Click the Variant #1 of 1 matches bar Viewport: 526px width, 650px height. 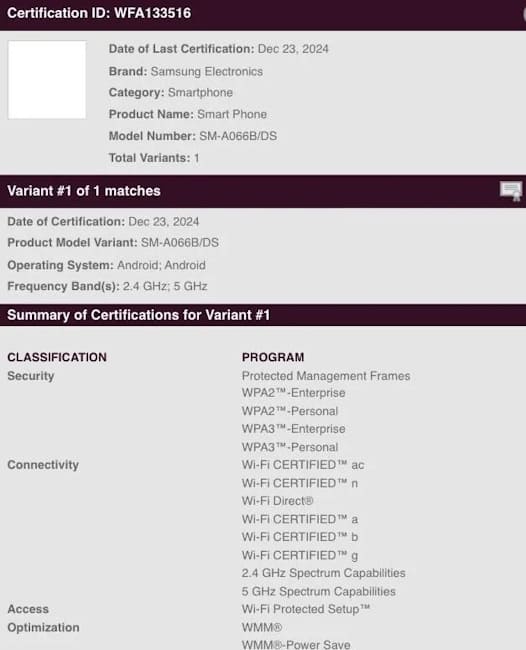tap(263, 191)
